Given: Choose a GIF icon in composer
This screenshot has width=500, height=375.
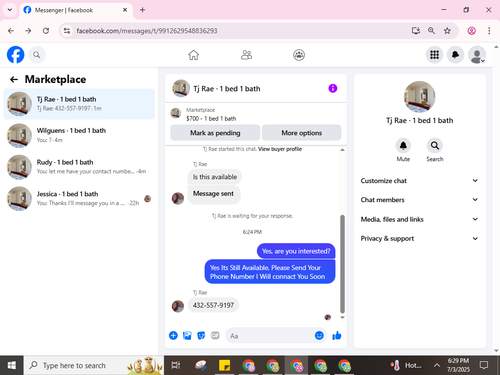Looking at the screenshot, I should pos(215,335).
